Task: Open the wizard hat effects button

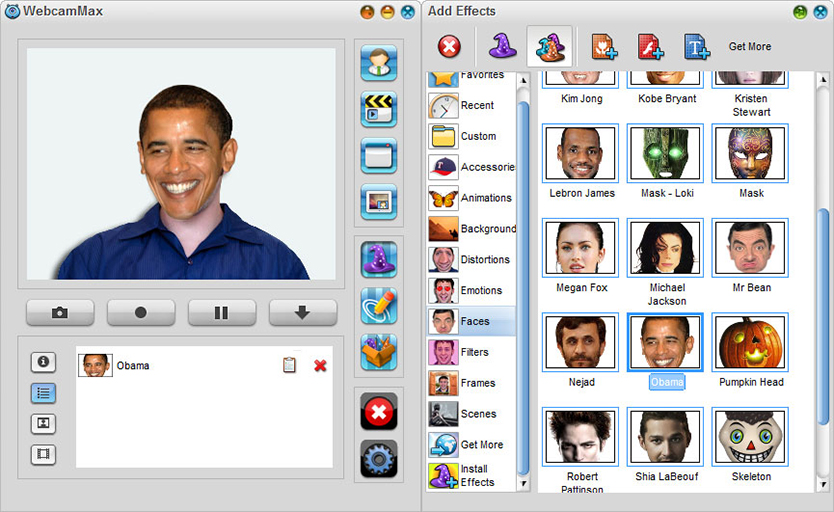Action: point(379,259)
